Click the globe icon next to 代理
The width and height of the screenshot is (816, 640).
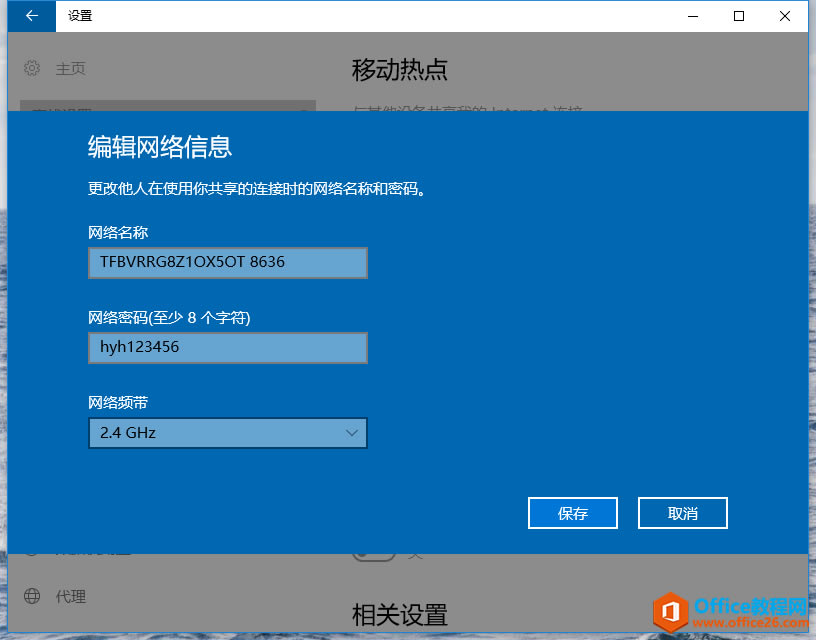pyautogui.click(x=32, y=596)
